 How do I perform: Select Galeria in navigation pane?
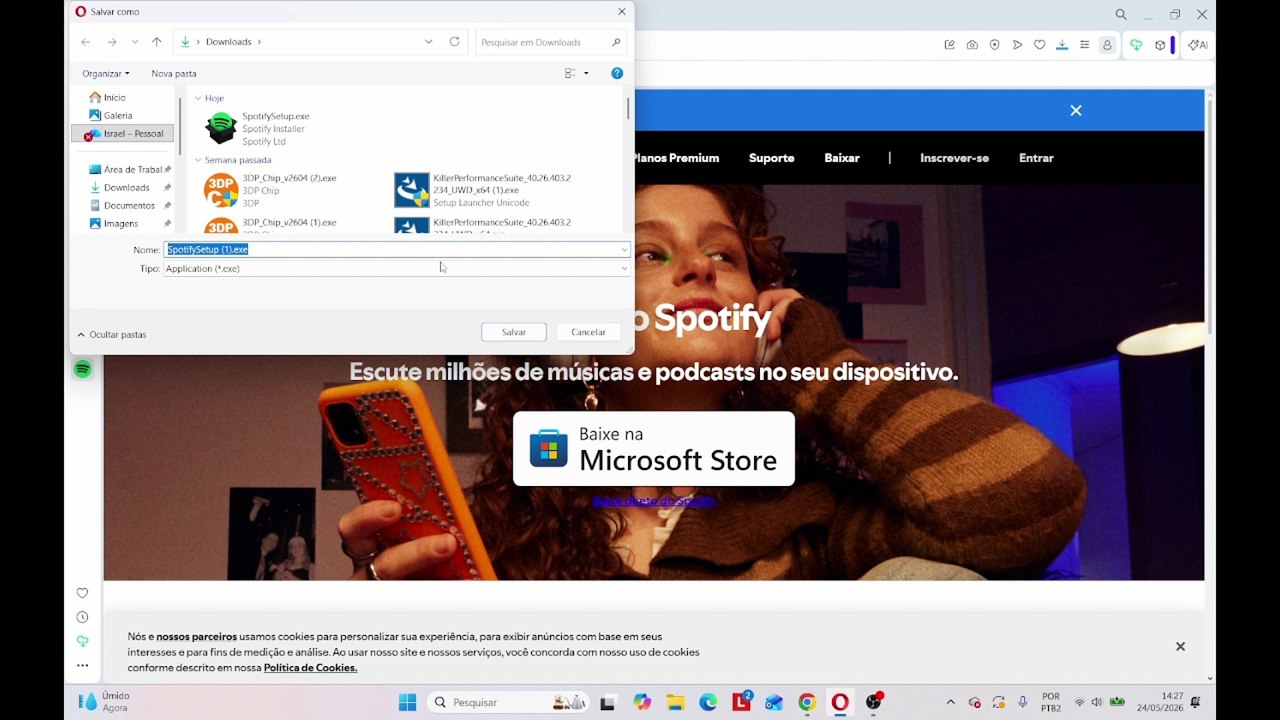(111, 115)
